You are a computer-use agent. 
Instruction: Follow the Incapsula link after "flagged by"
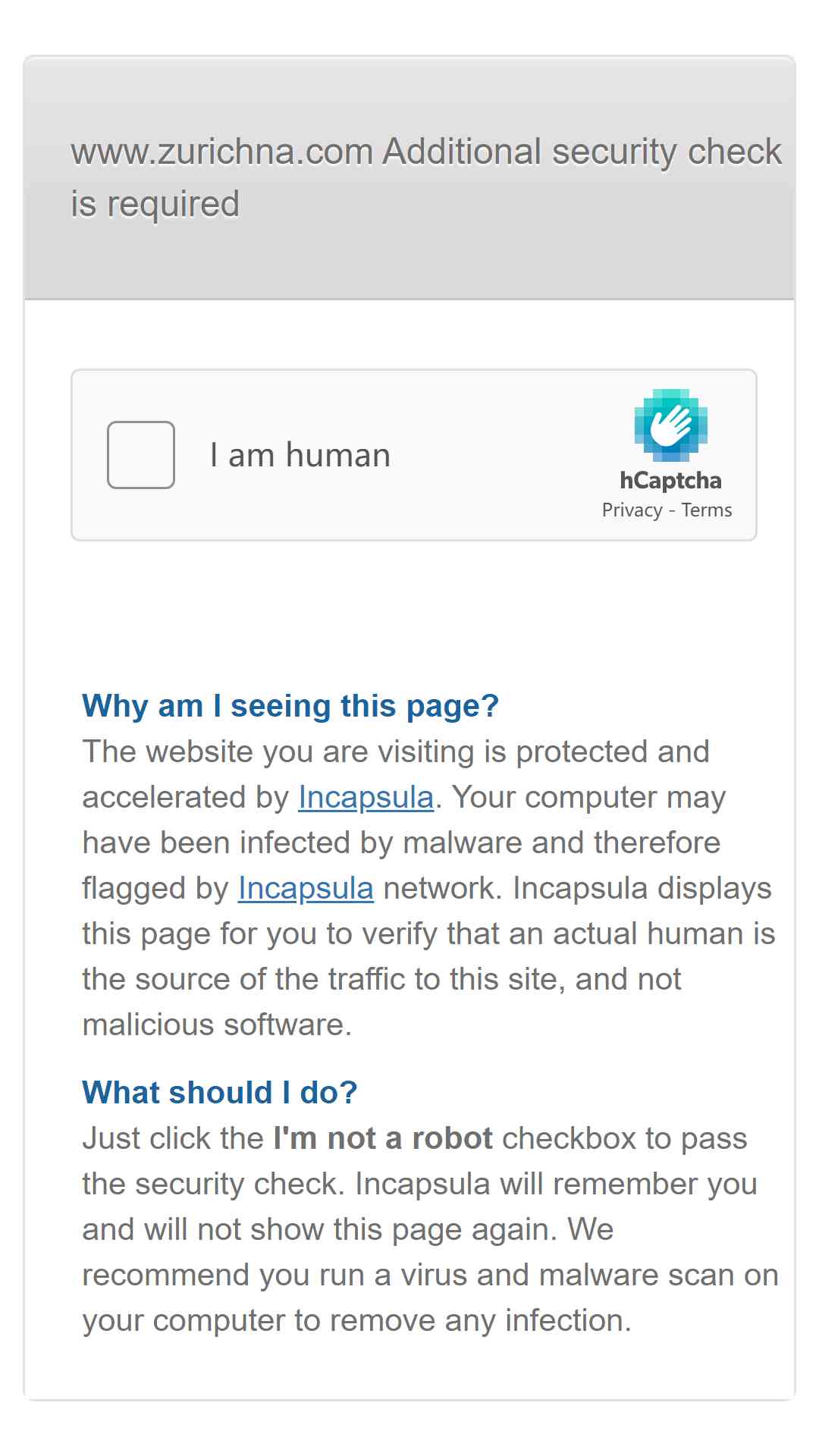click(x=306, y=888)
